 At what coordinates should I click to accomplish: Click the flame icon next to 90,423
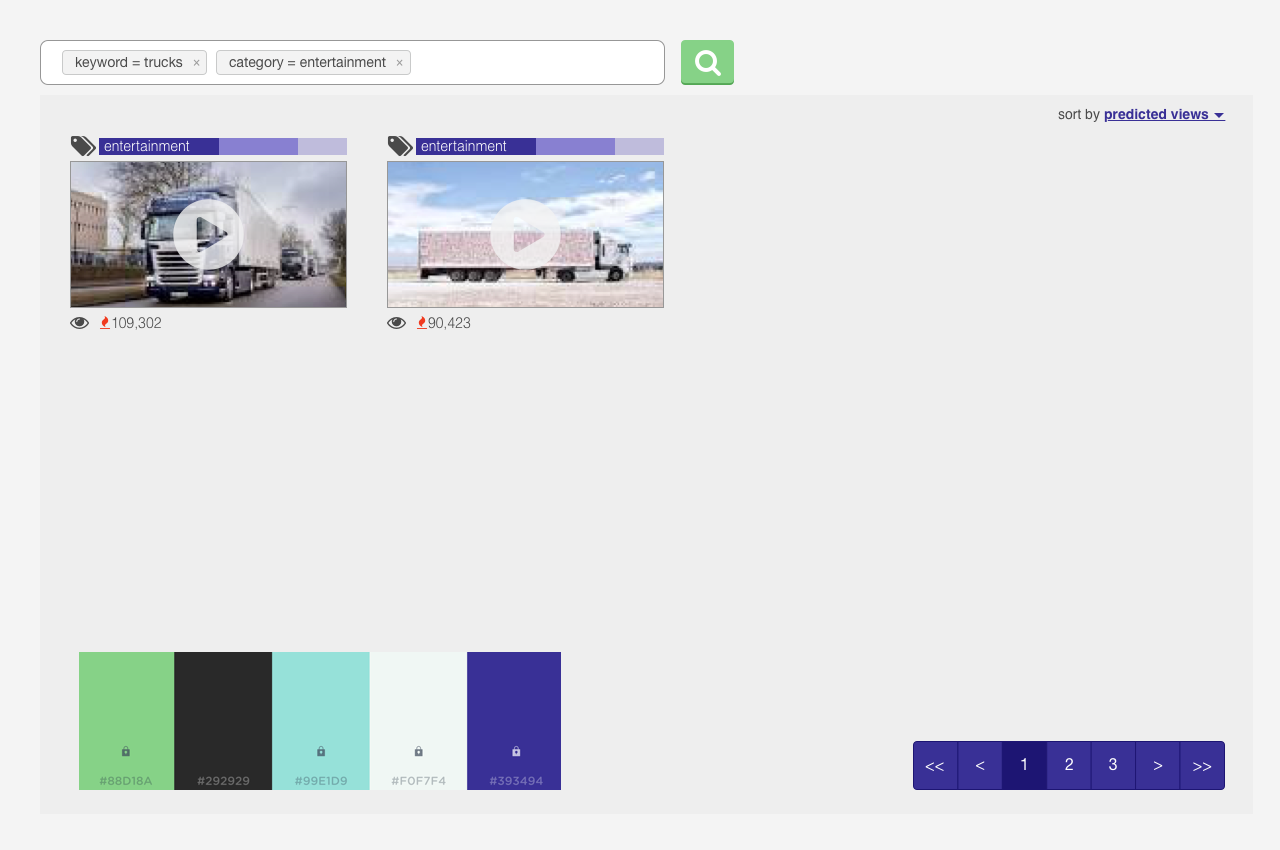click(422, 322)
